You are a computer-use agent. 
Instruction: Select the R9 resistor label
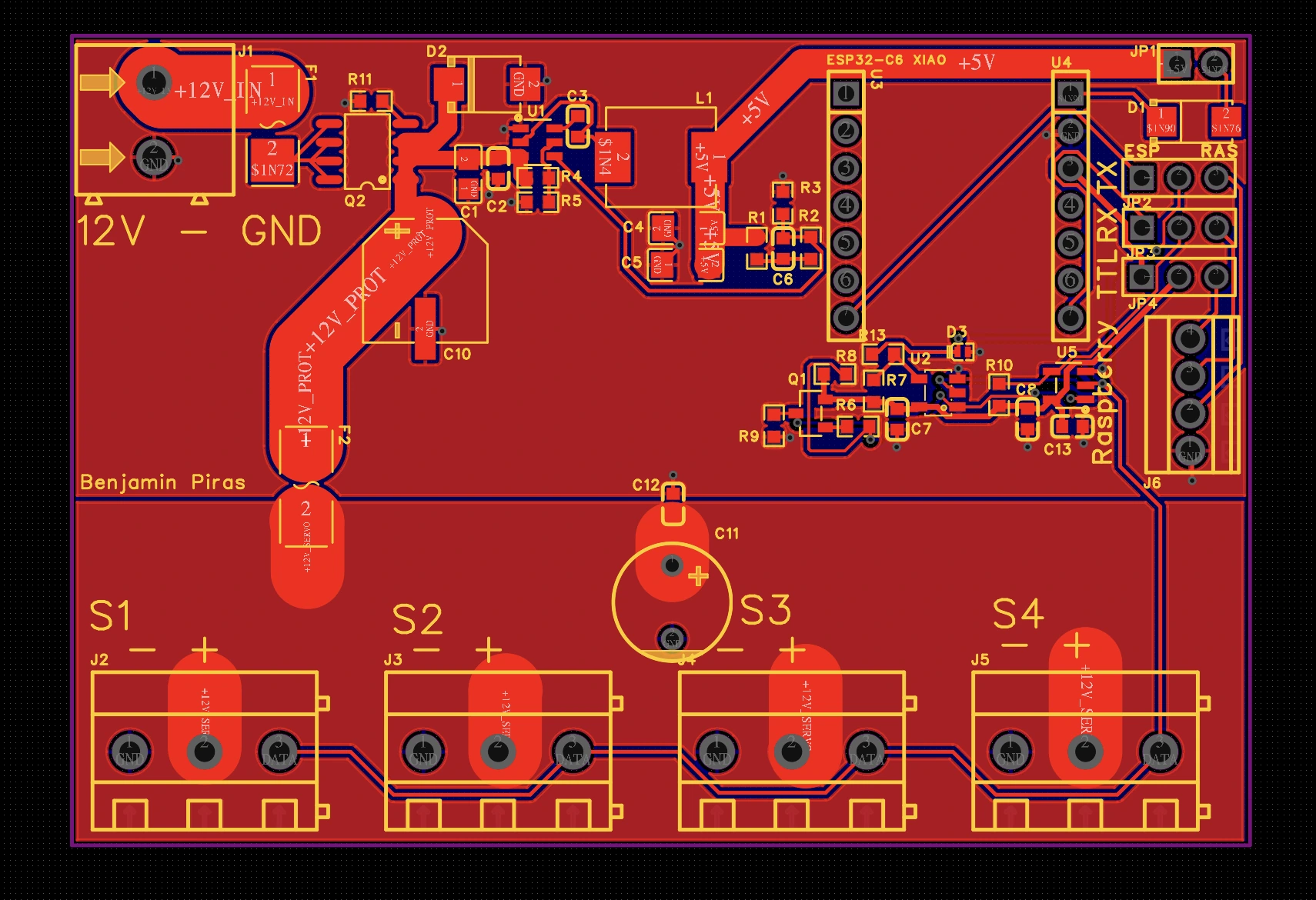coord(749,437)
